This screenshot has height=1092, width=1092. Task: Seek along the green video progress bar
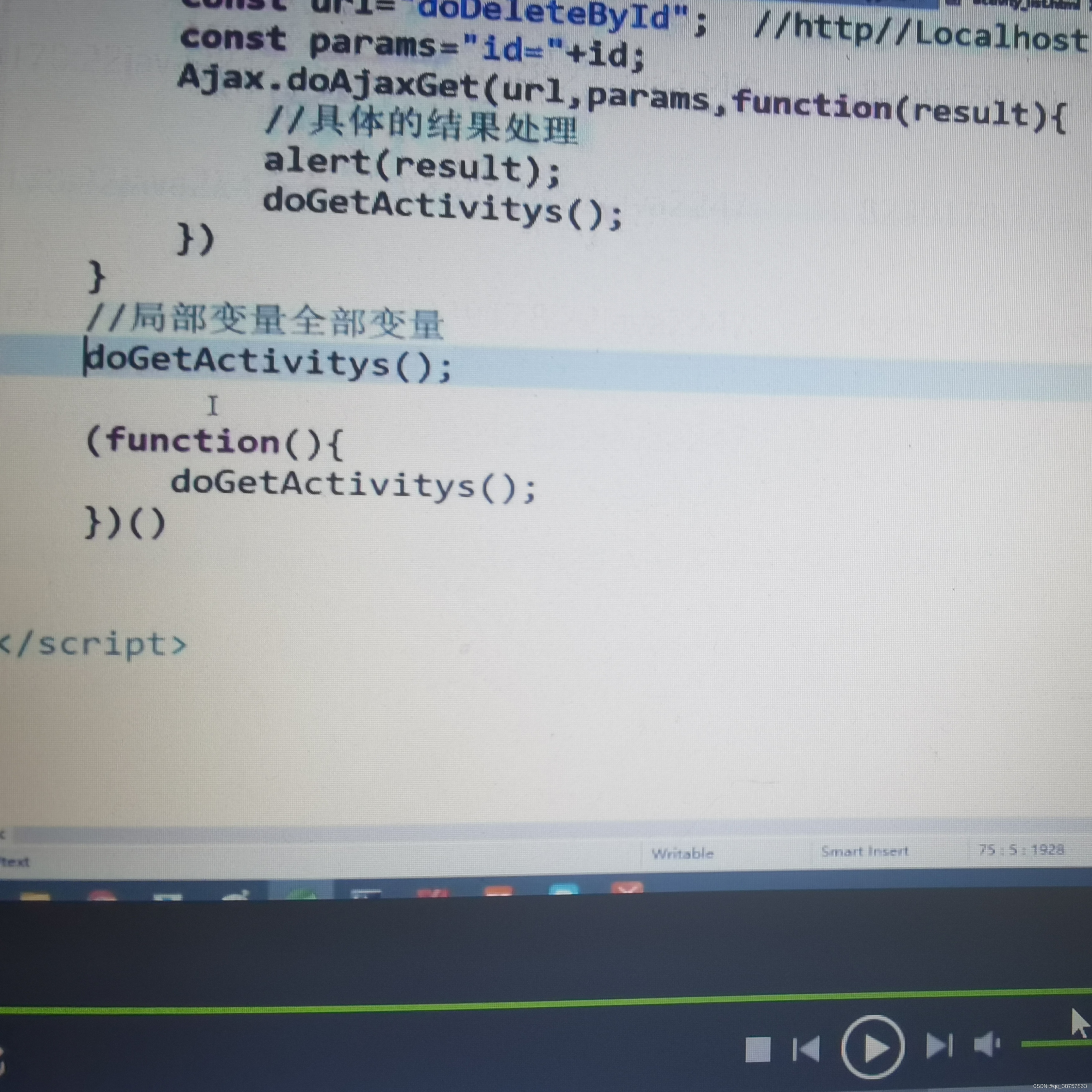pos(546,1000)
